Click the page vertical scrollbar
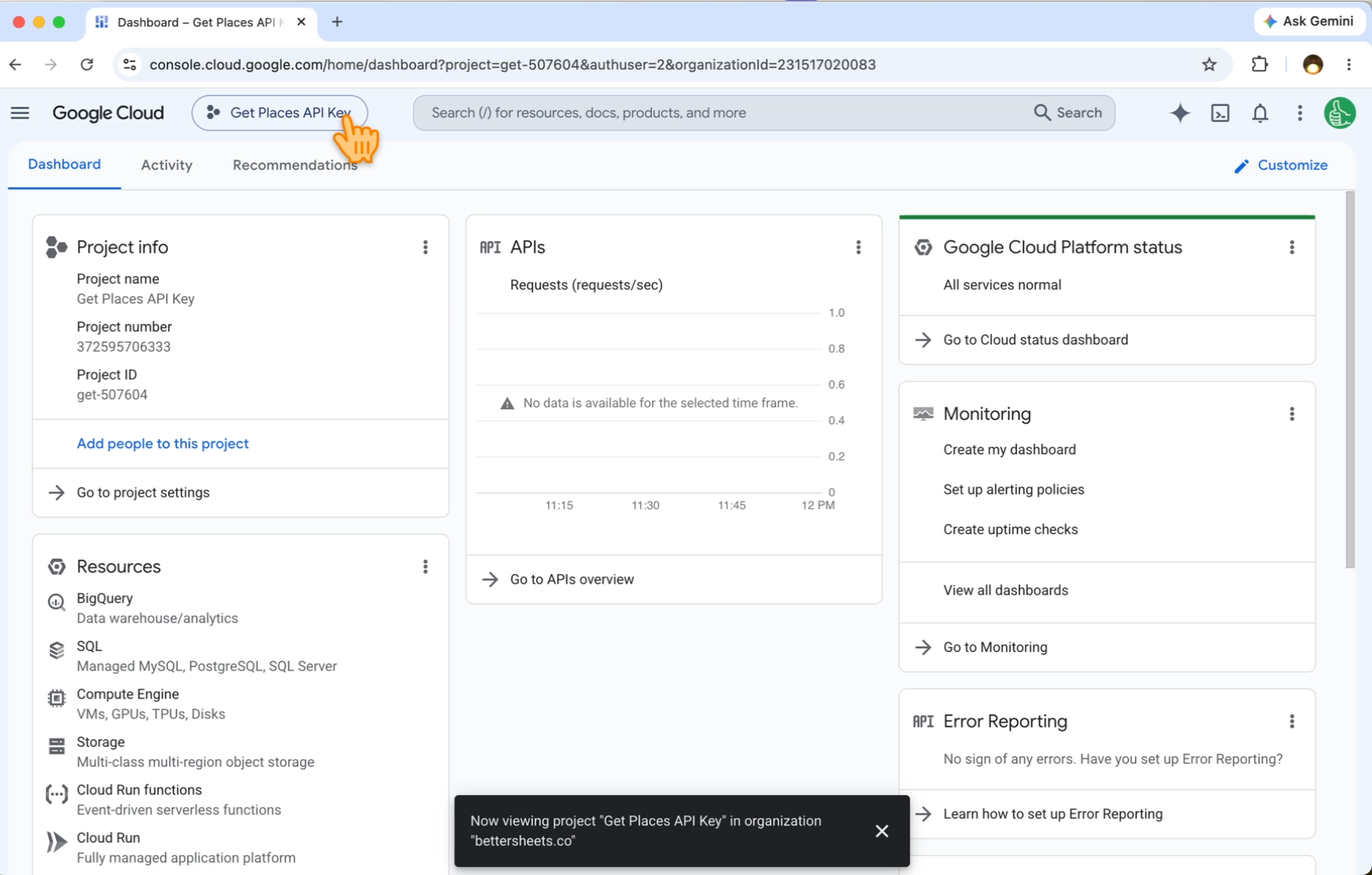The height and width of the screenshot is (875, 1372). point(1350,379)
